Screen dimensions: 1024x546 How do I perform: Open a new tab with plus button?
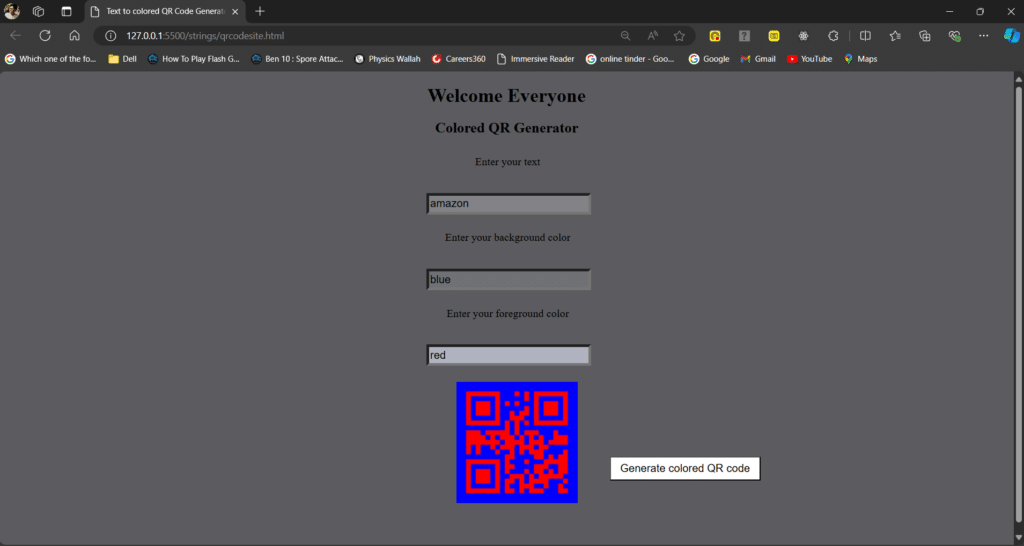point(260,11)
